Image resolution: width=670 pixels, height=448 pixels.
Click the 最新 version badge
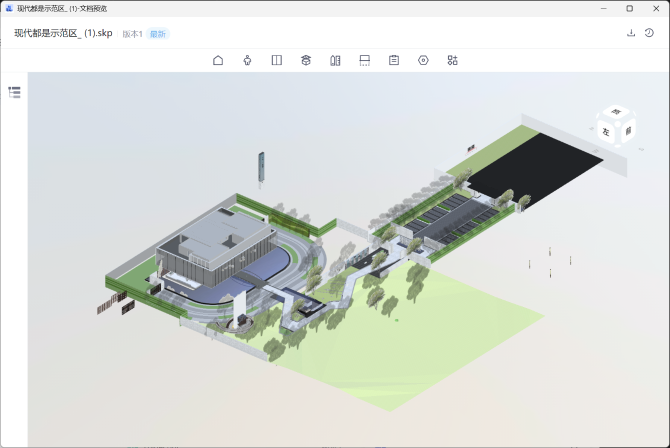point(158,34)
